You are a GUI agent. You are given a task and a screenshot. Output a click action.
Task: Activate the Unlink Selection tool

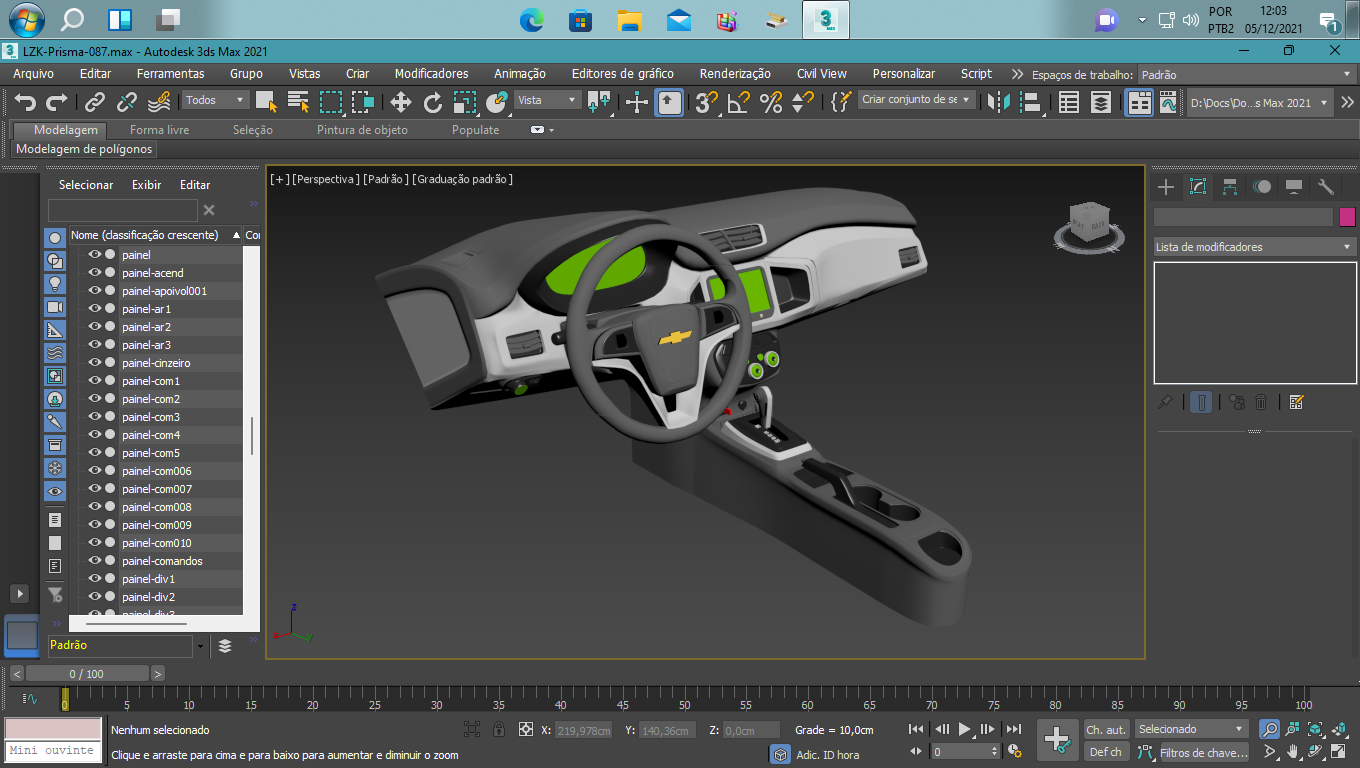(127, 102)
